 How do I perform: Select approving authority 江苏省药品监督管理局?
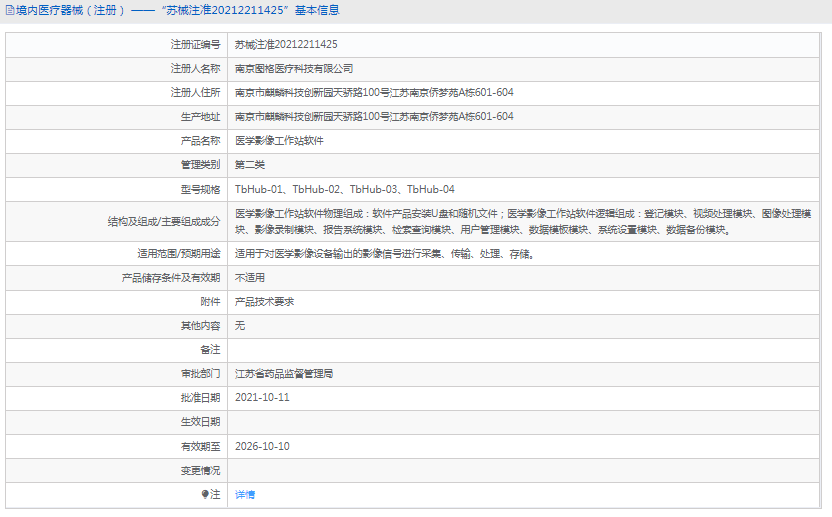tap(284, 374)
